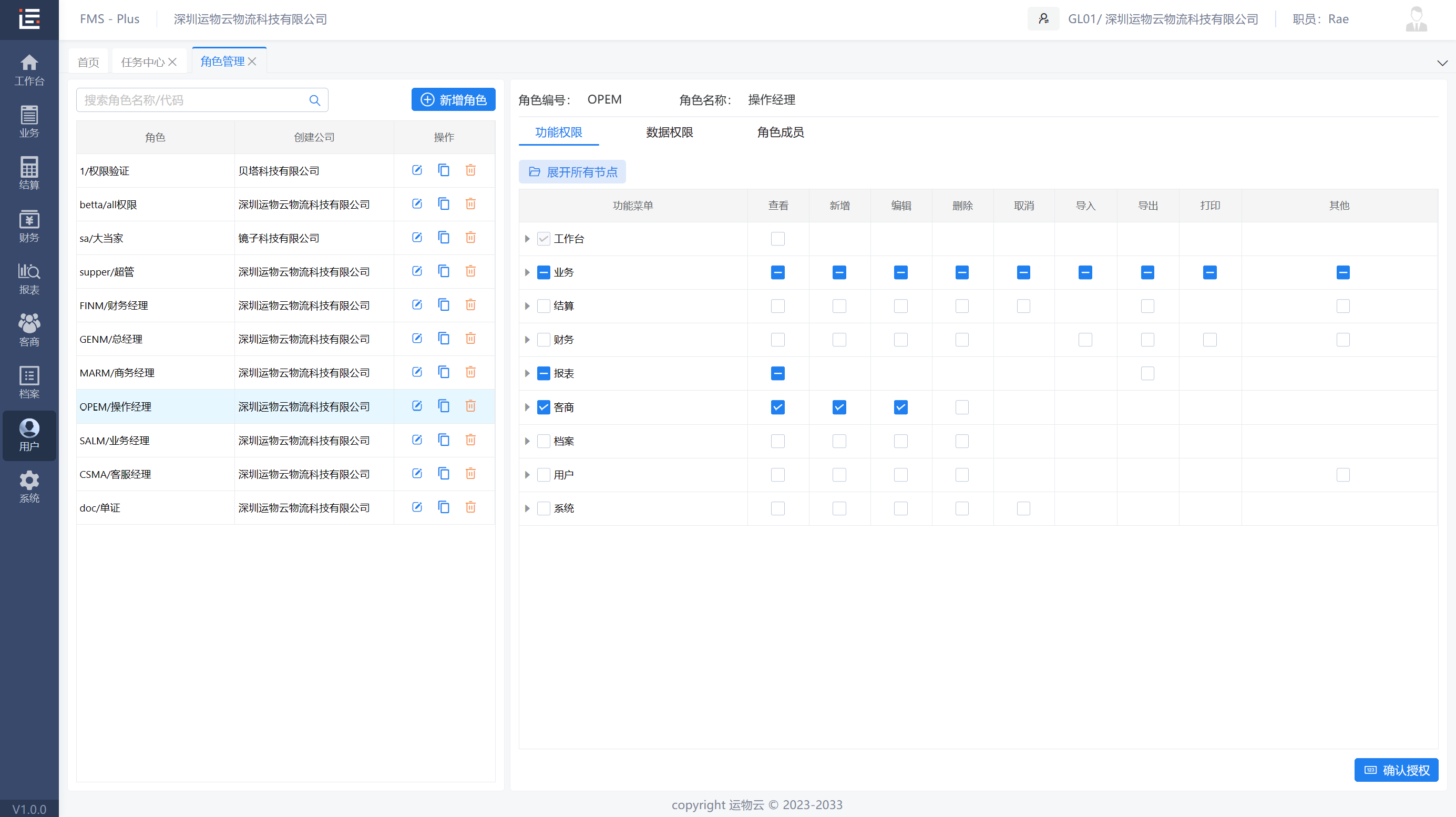Image resolution: width=1456 pixels, height=817 pixels.
Task: Switch to the 数据权限 tab
Action: tap(669, 132)
